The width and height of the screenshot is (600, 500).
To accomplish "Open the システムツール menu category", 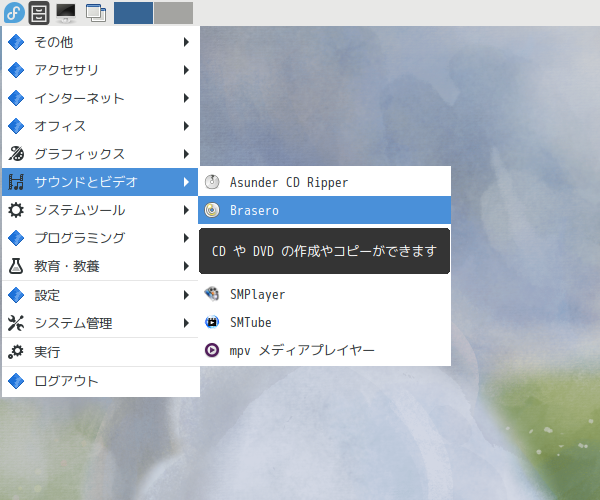I will [100, 210].
